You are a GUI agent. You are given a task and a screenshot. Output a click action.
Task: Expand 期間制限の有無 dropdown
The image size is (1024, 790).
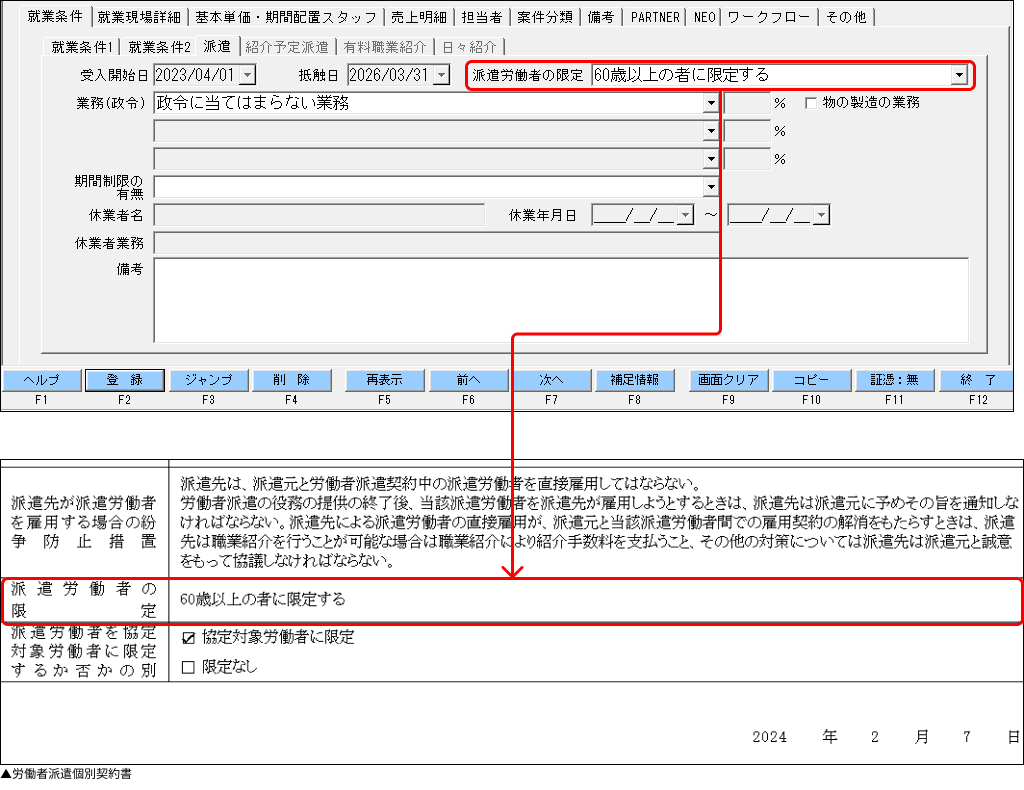tap(711, 187)
